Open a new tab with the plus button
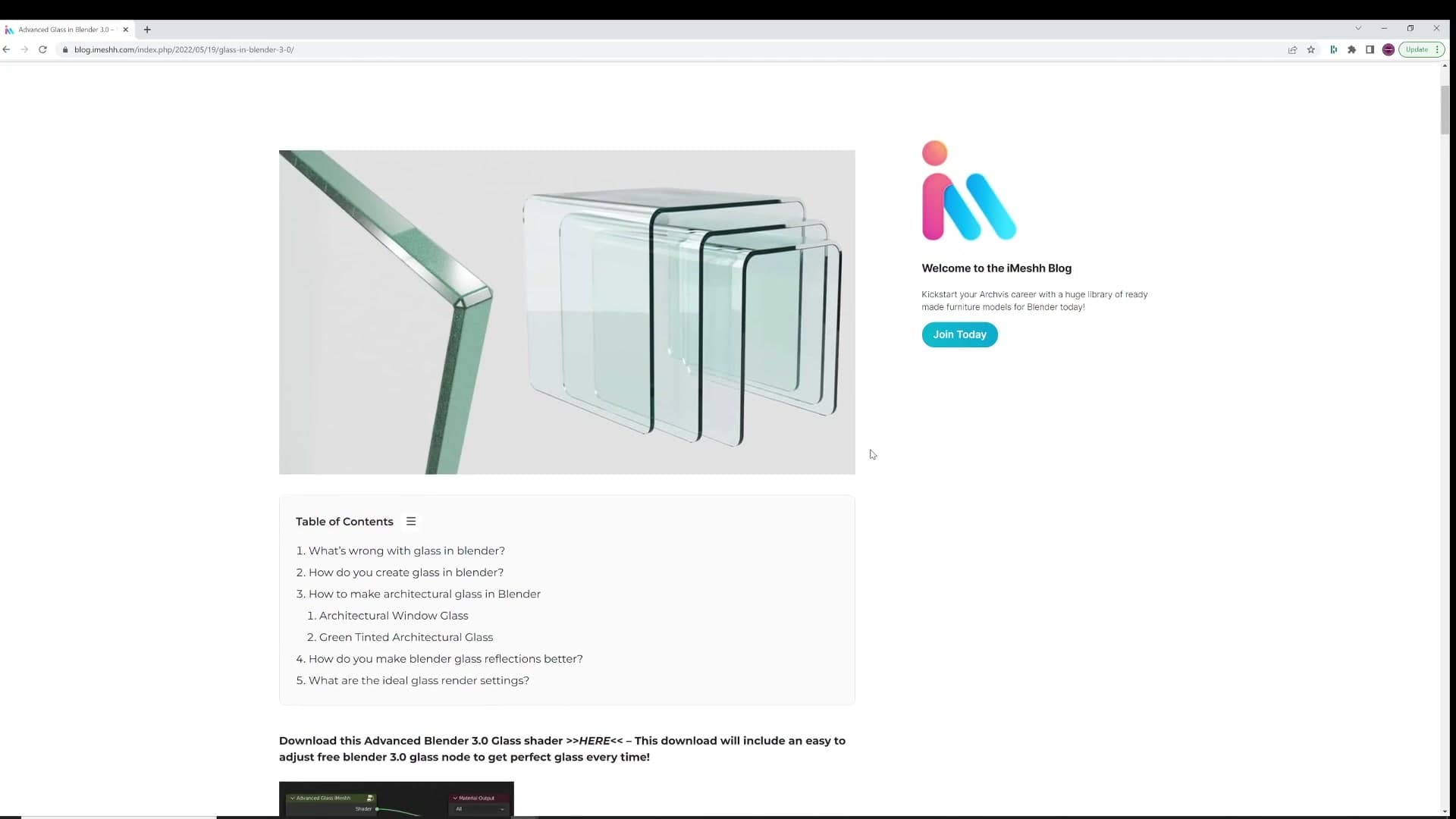1456x819 pixels. coord(147,30)
